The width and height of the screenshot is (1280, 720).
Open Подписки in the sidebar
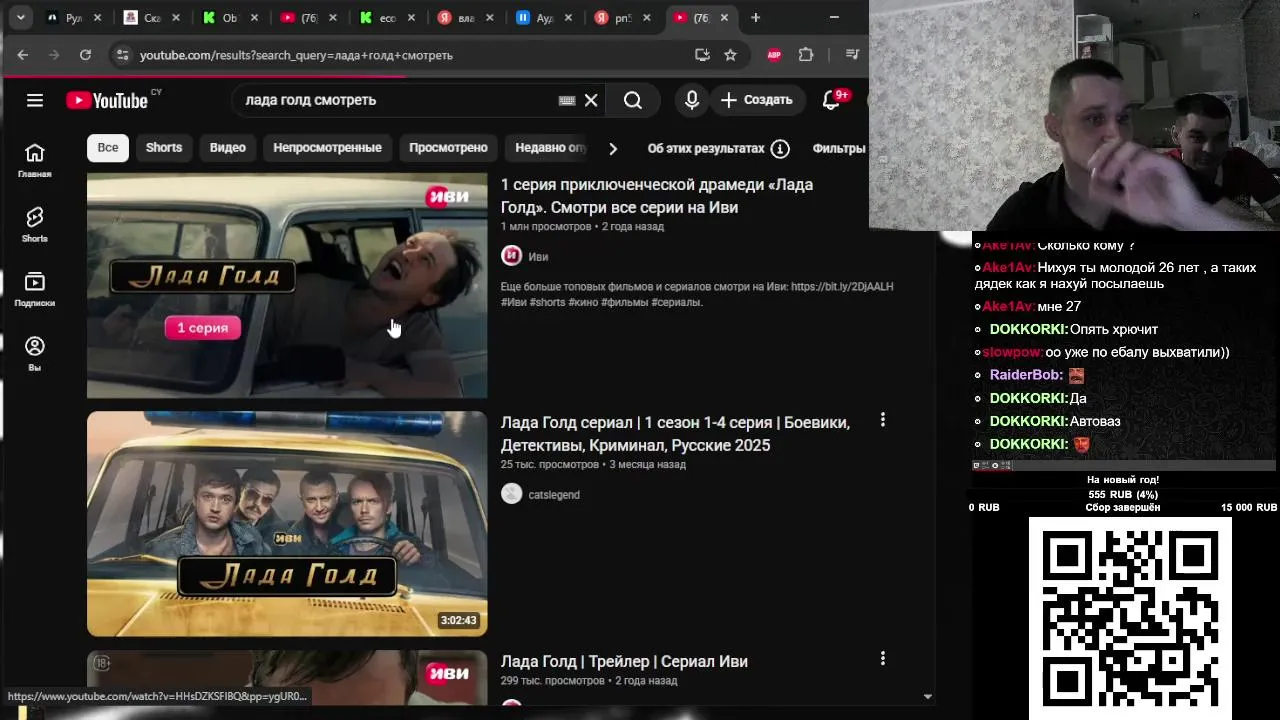35,289
